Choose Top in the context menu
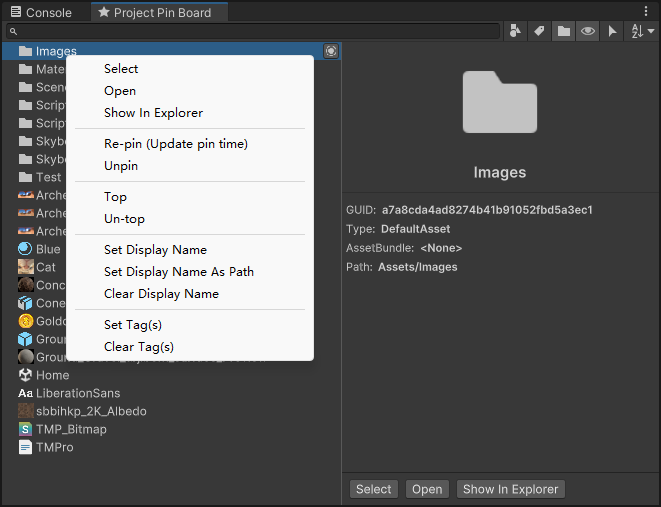The width and height of the screenshot is (661, 507). click(x=190, y=197)
